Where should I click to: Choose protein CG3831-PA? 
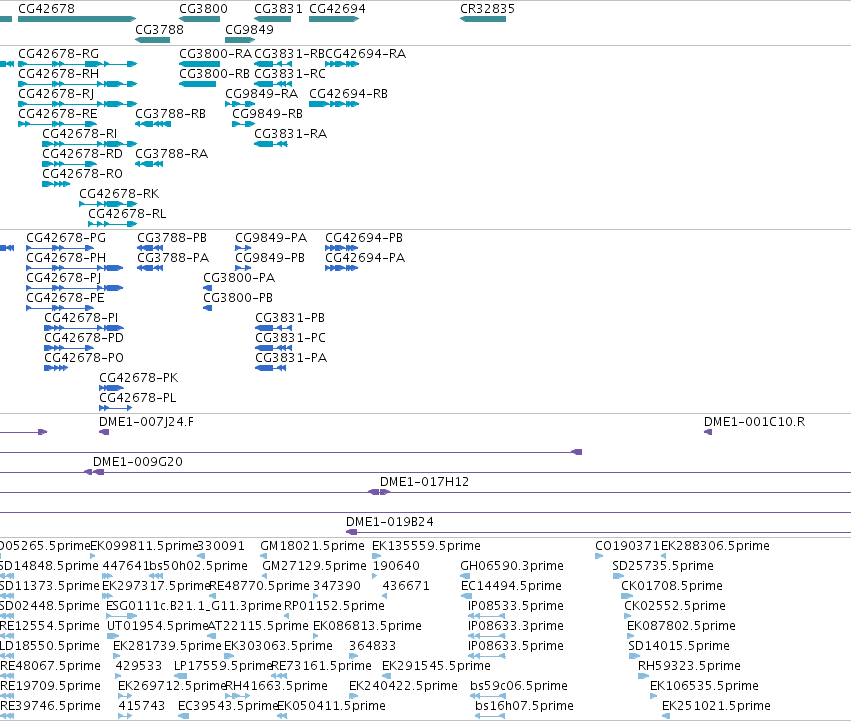pyautogui.click(x=291, y=358)
